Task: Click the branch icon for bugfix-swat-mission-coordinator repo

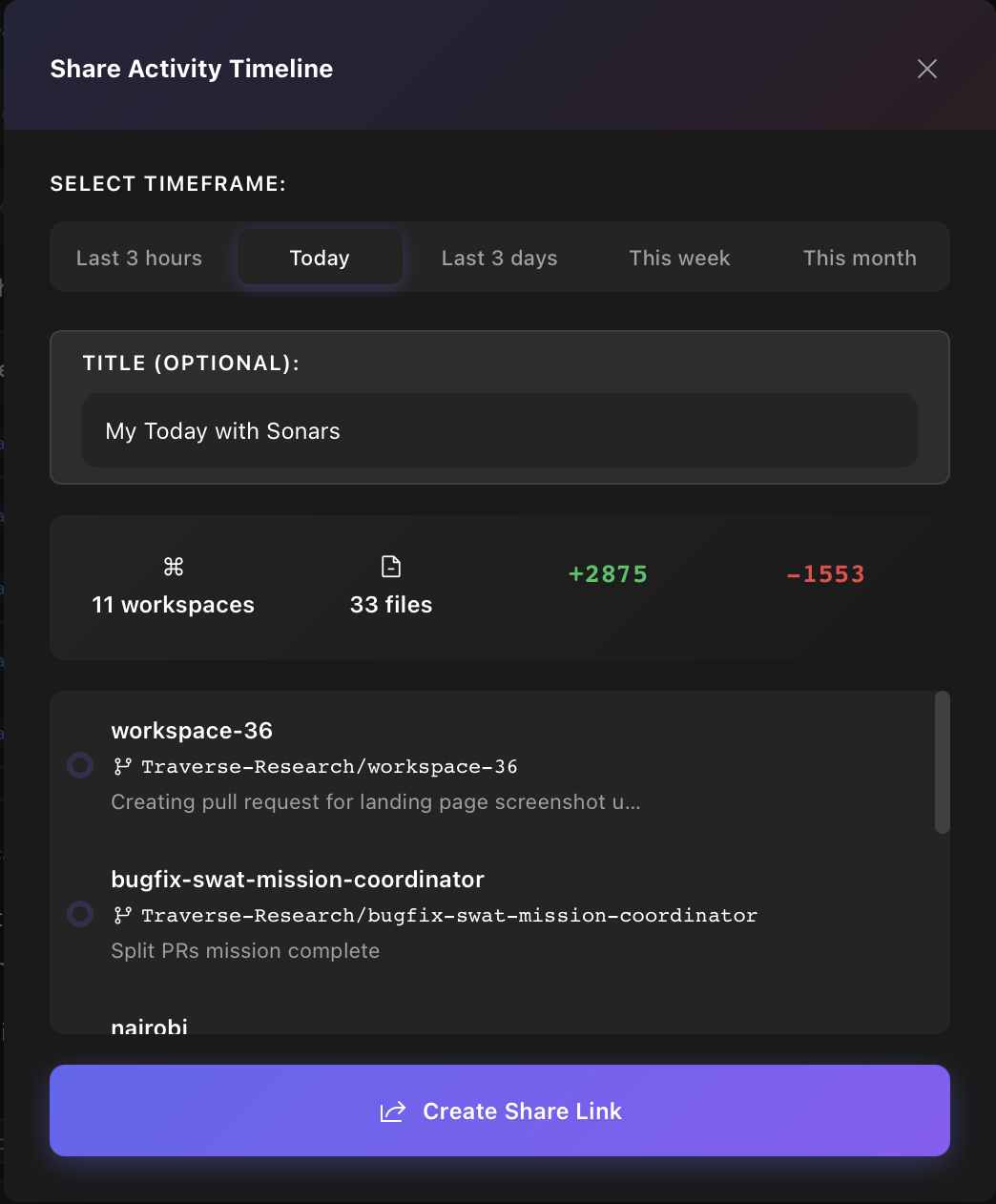Action: pos(121,914)
